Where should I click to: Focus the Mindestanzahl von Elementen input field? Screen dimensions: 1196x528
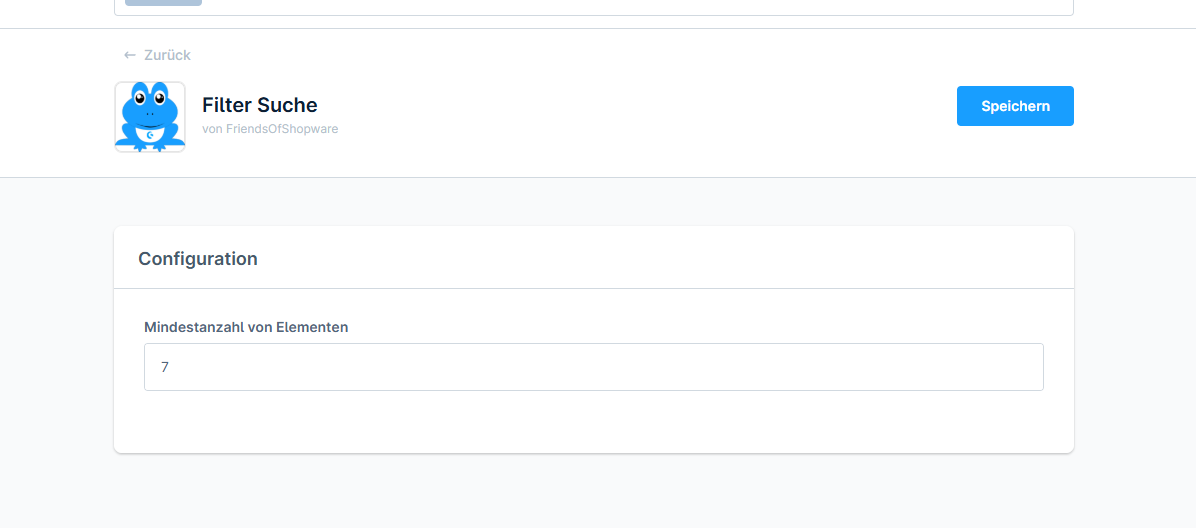tap(594, 367)
